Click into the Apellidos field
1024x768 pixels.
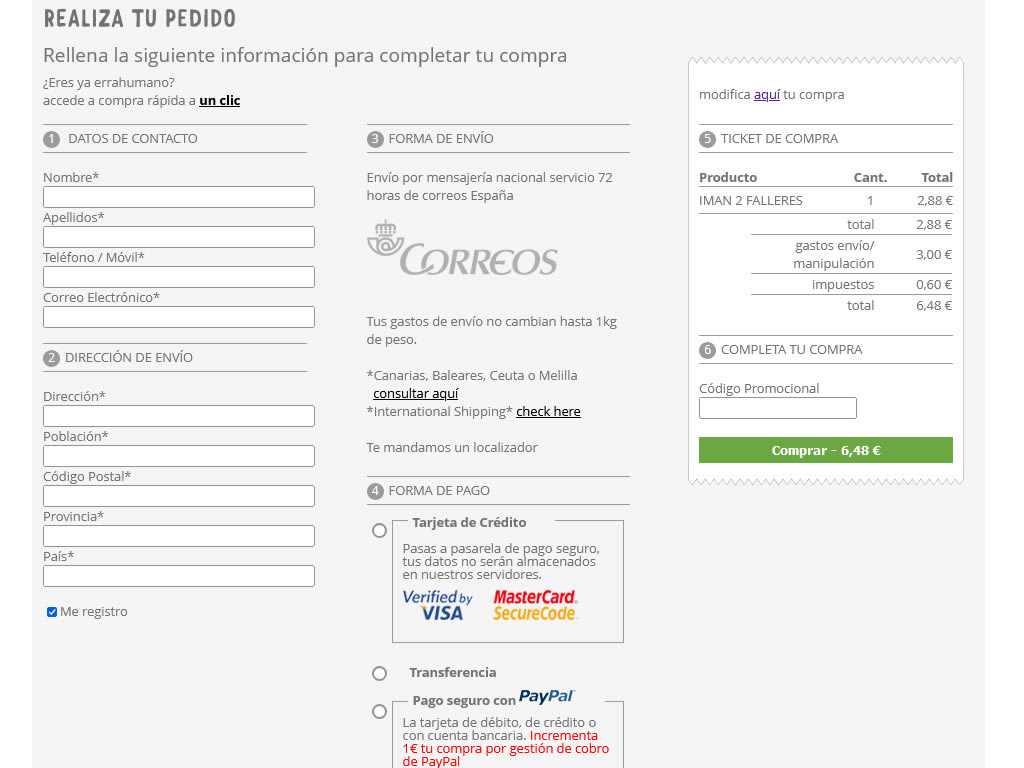pos(179,237)
